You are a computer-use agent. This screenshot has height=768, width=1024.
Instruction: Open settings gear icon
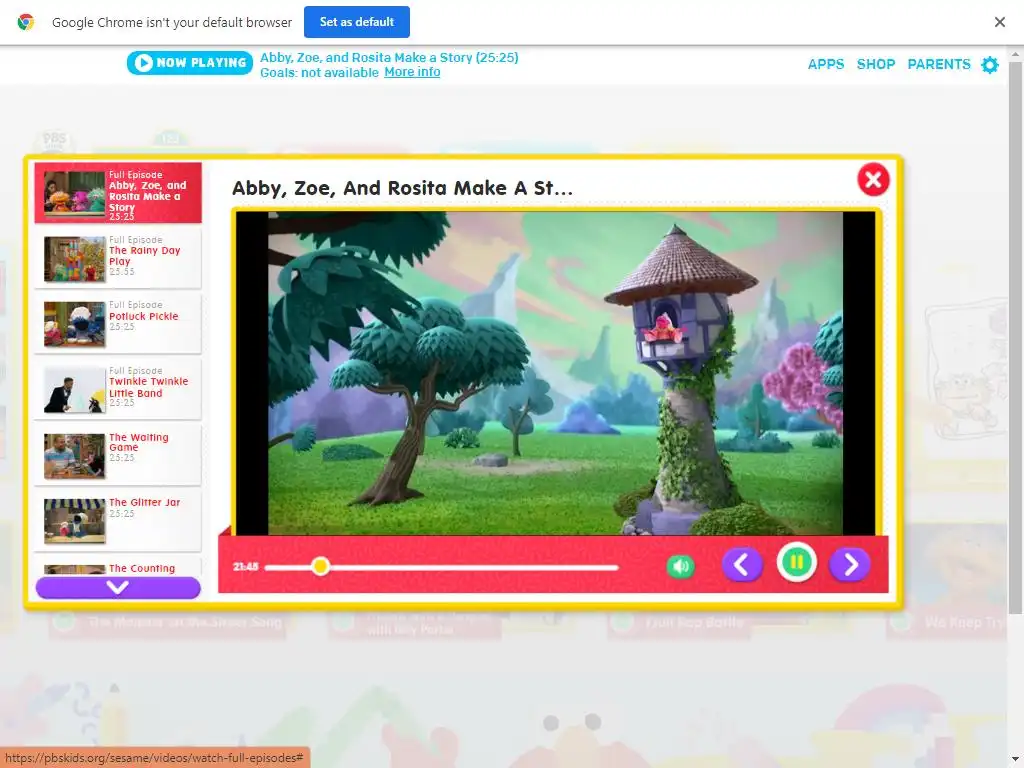pyautogui.click(x=990, y=65)
